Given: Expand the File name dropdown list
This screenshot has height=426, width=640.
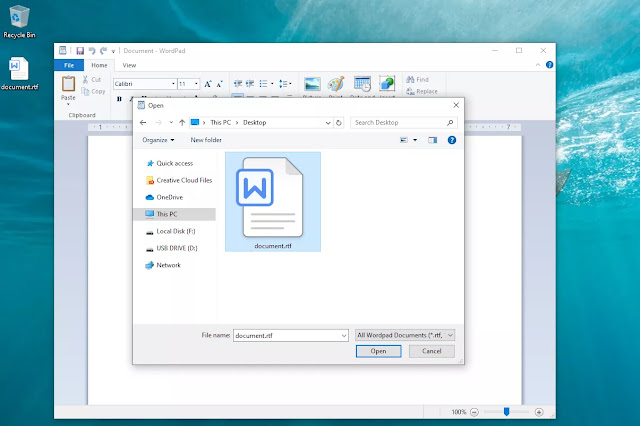Looking at the screenshot, I should [344, 335].
